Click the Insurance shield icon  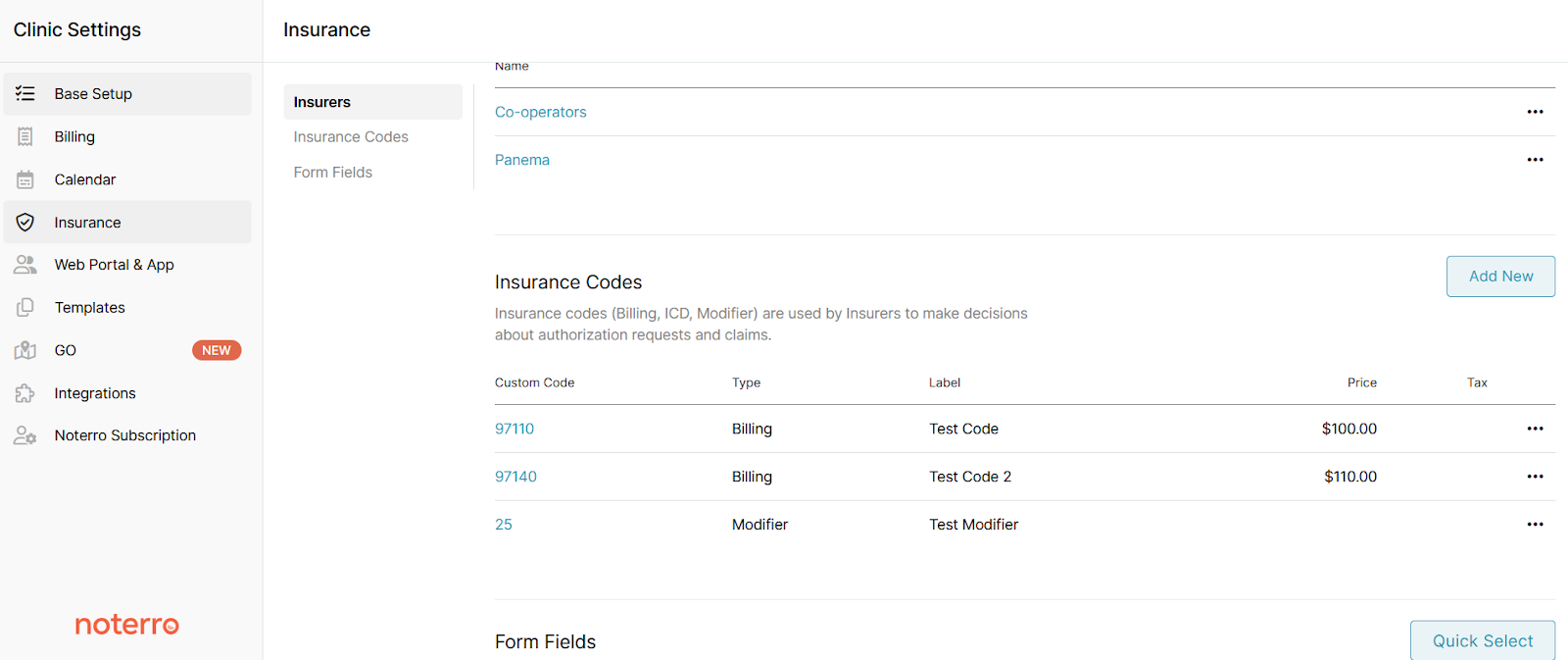click(x=25, y=223)
